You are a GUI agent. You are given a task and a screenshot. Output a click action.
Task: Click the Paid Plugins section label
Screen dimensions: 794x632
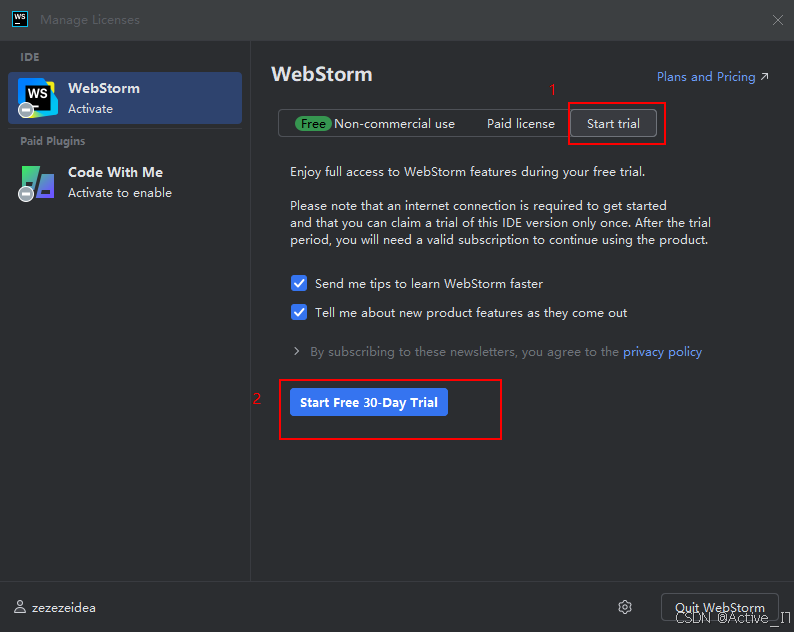pos(53,141)
